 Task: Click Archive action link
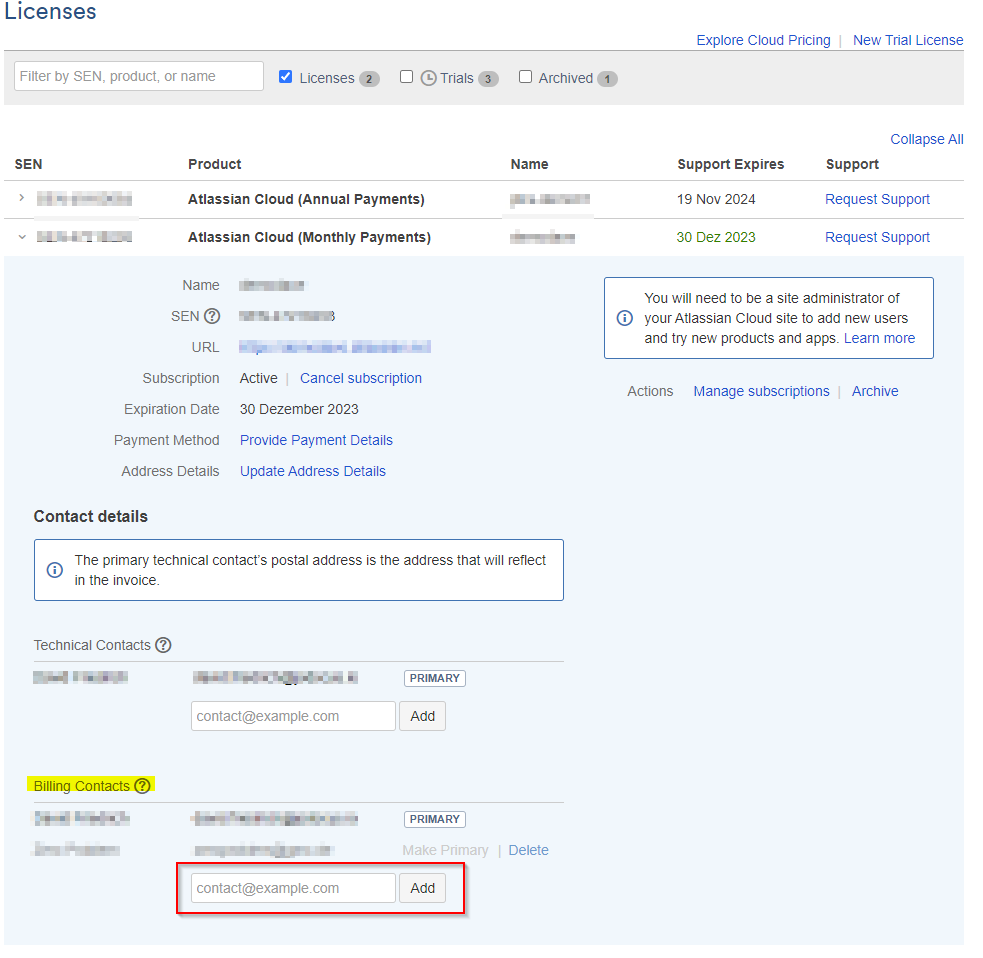875,391
